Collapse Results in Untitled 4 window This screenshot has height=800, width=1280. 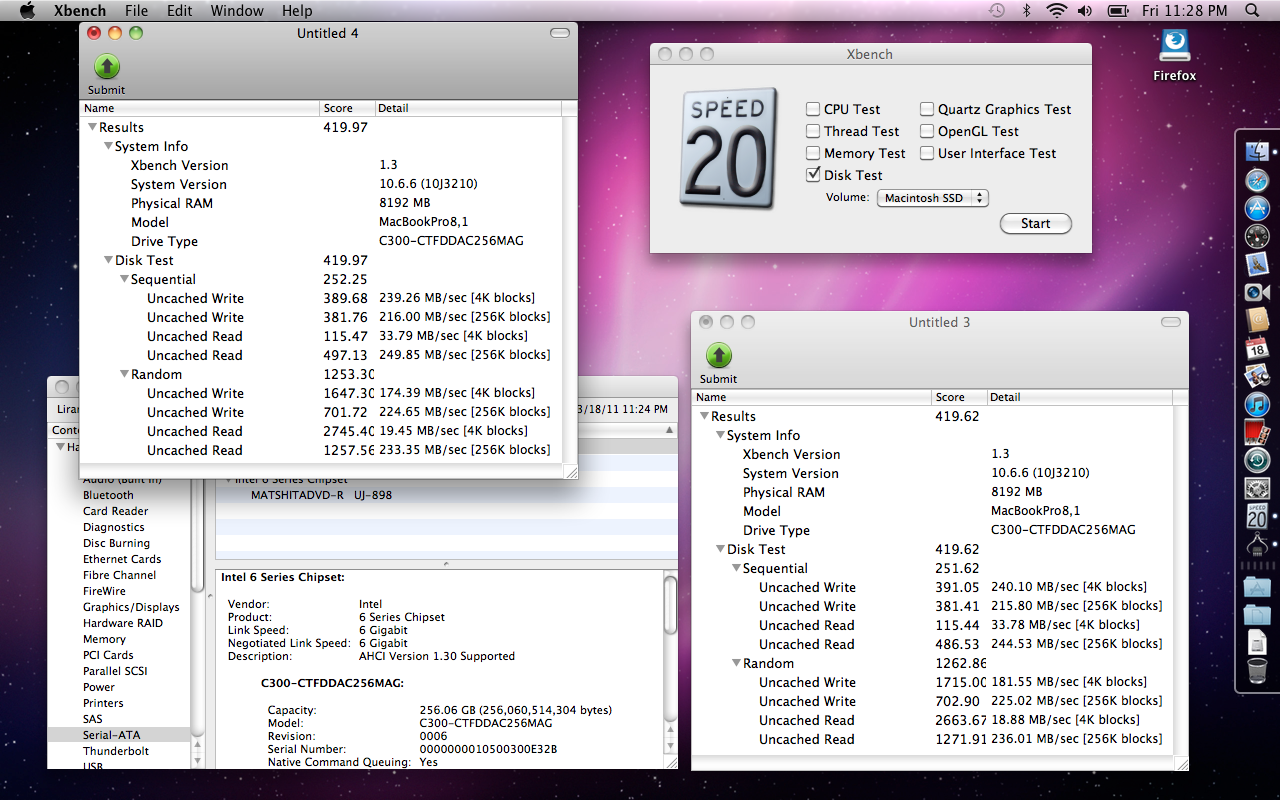pos(93,127)
